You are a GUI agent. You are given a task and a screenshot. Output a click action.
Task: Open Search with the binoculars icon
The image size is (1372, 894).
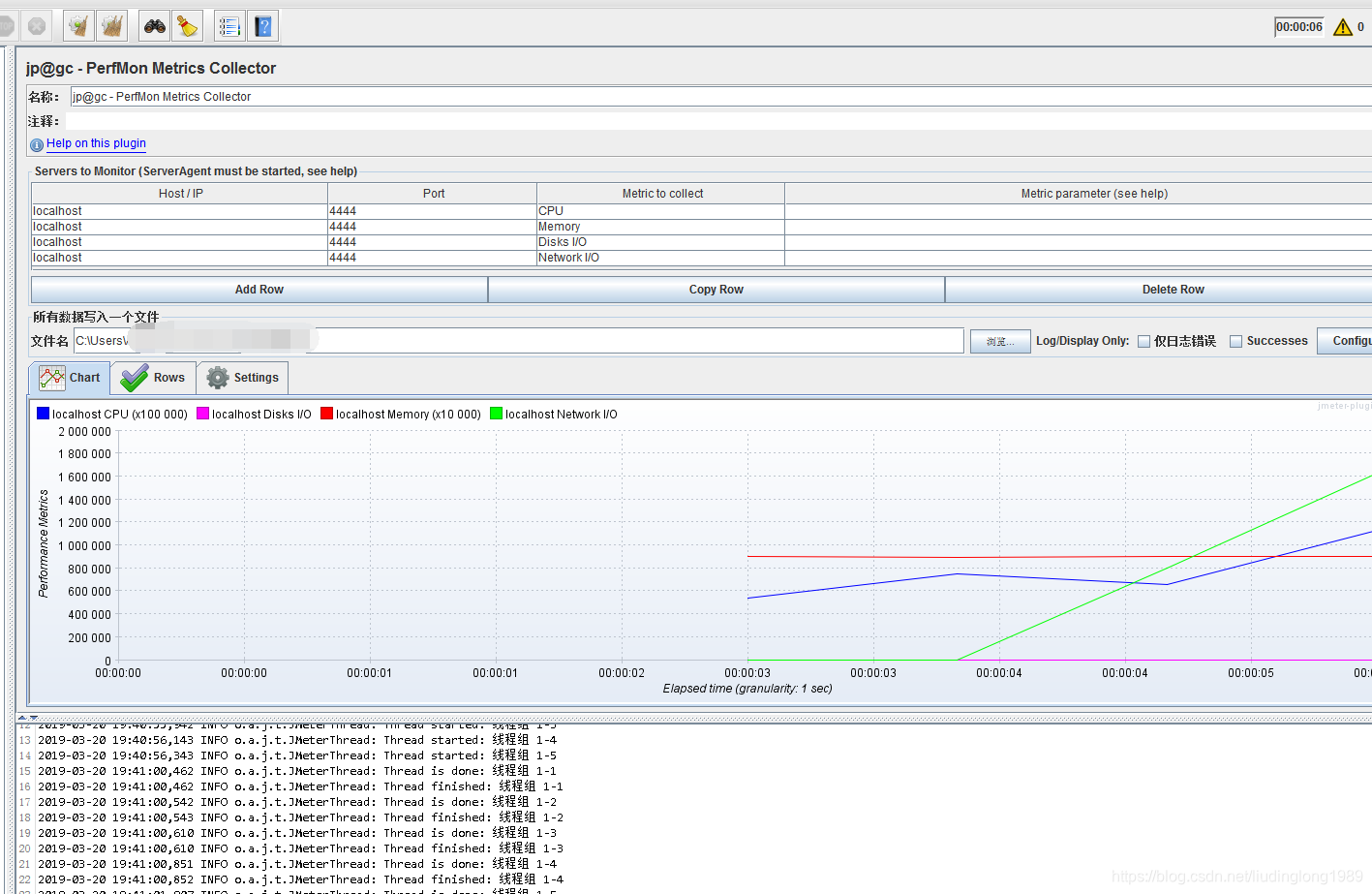point(154,26)
